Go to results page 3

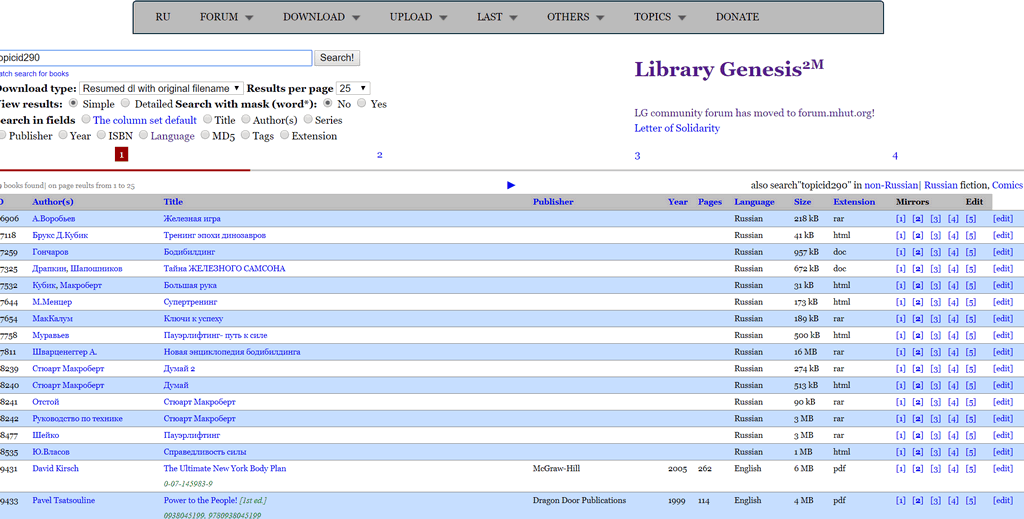[637, 155]
